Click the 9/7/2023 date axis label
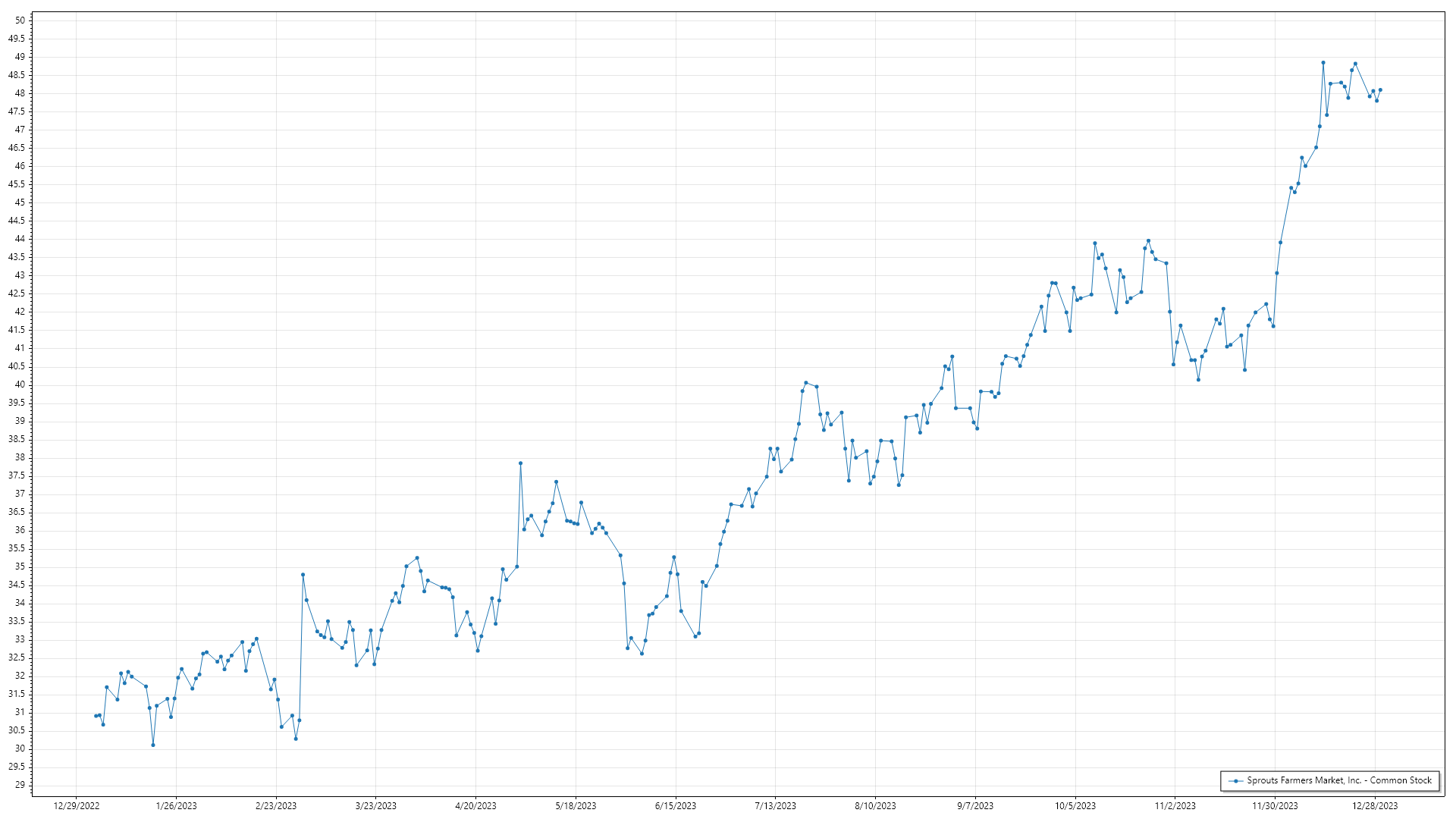Screen dimensions: 1456x819 click(974, 806)
